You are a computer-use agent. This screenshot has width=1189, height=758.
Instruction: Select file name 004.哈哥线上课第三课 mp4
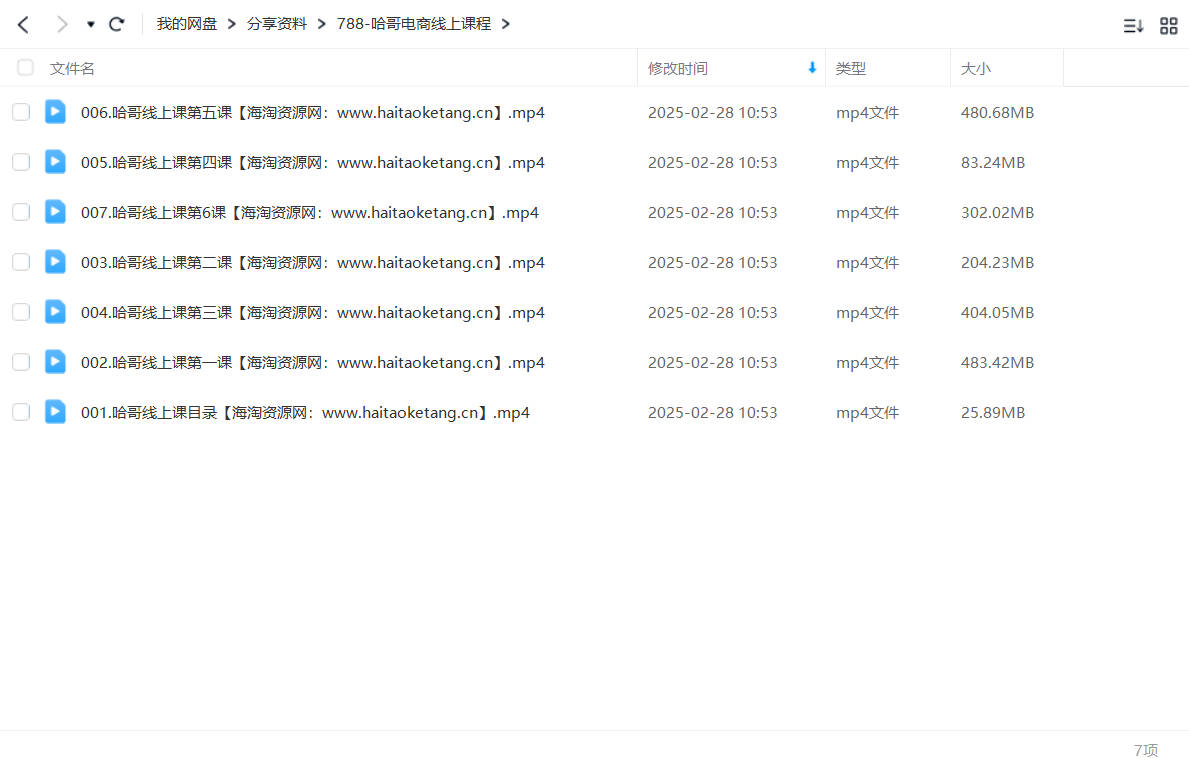[312, 313]
